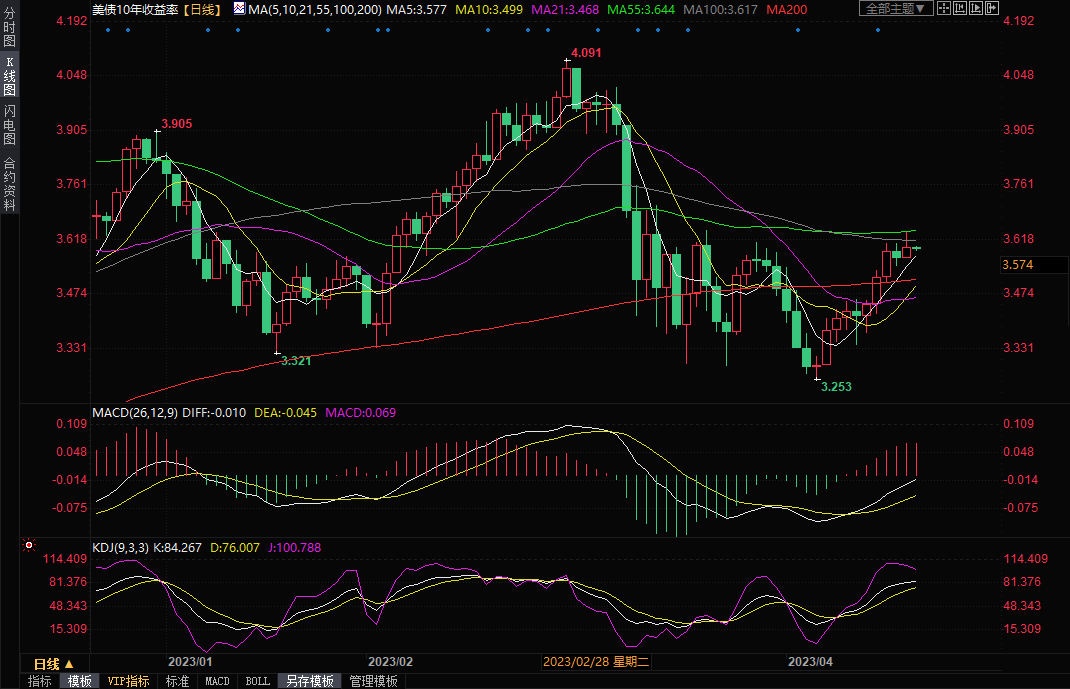Enable the VIP指标 option
This screenshot has width=1070, height=689.
tap(128, 681)
